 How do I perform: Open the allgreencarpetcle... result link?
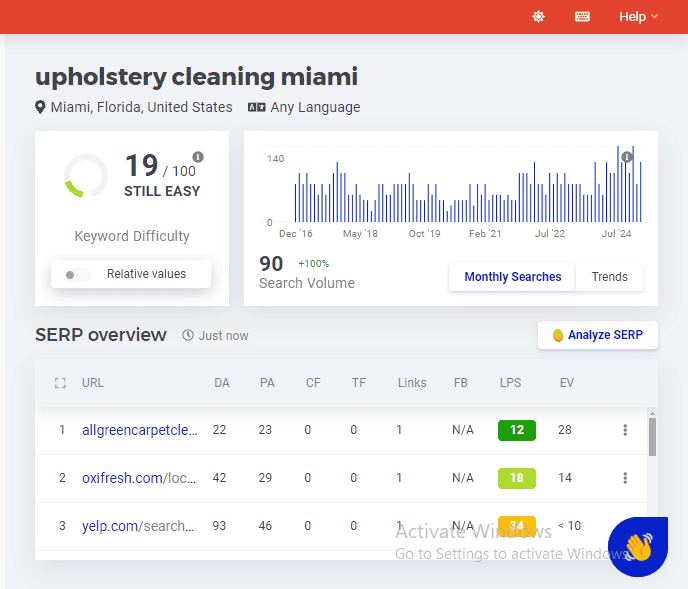tap(140, 430)
